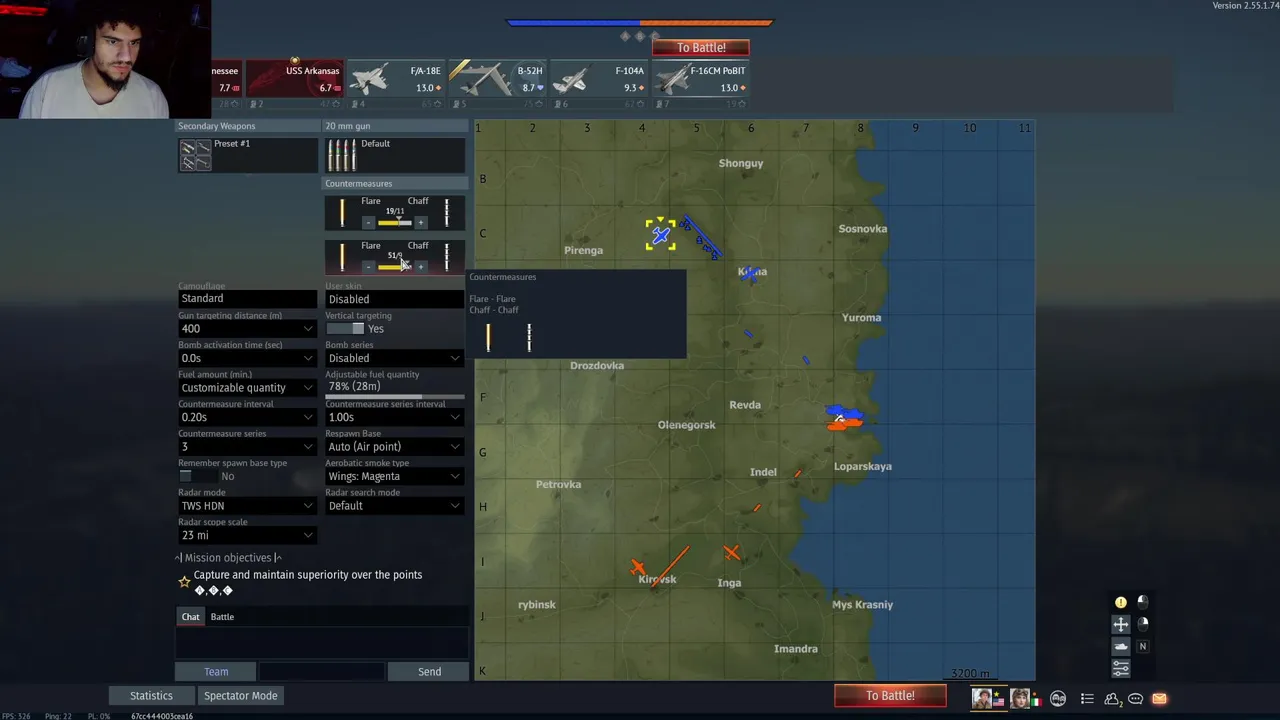
Task: Select the USS Arkansas ship slot
Action: click(294, 78)
